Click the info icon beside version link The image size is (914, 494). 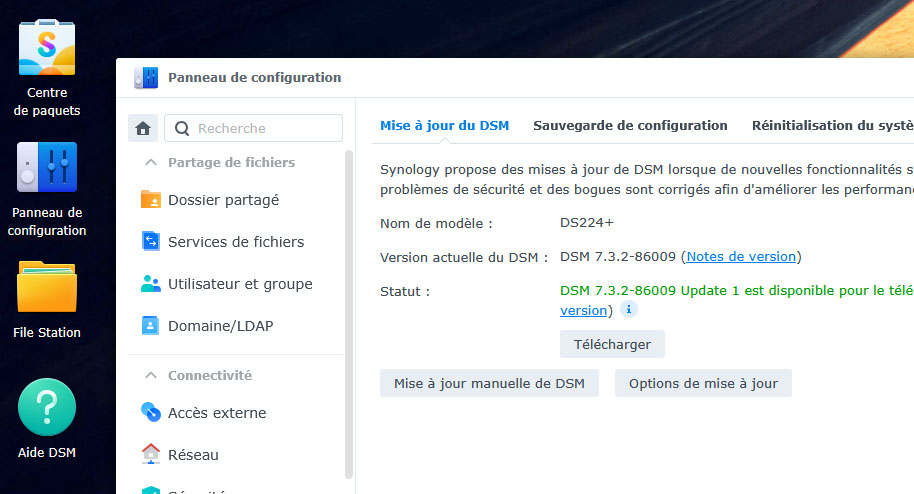(628, 310)
